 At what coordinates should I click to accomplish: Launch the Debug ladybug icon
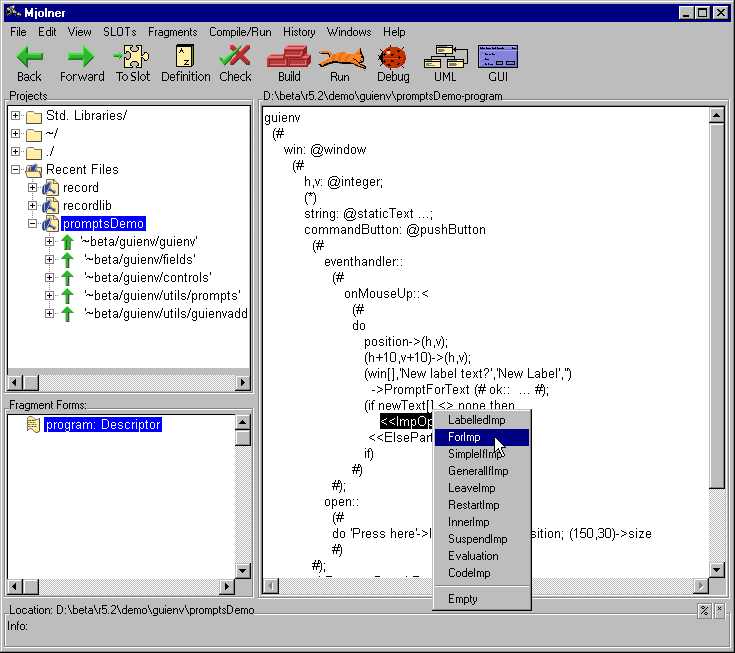[393, 57]
